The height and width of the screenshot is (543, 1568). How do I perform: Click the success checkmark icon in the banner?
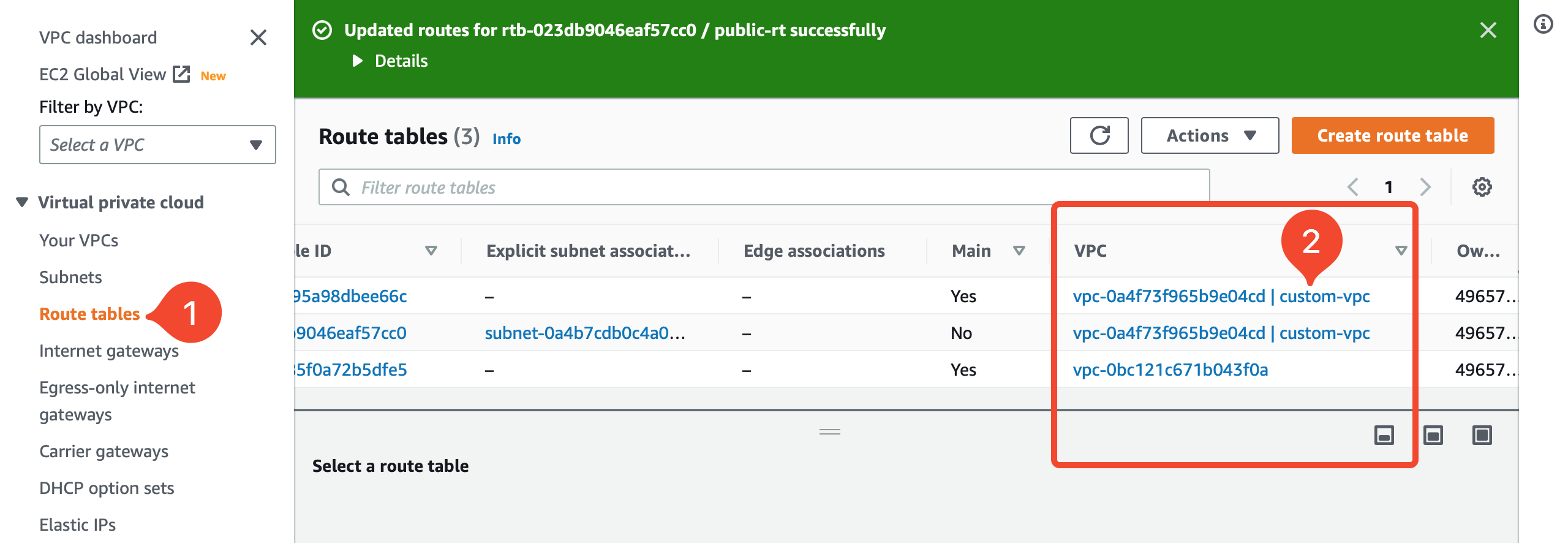323,28
